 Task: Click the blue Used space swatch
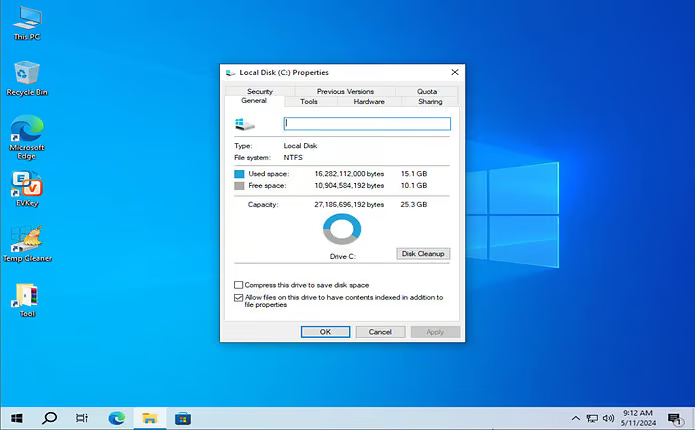coord(239,174)
